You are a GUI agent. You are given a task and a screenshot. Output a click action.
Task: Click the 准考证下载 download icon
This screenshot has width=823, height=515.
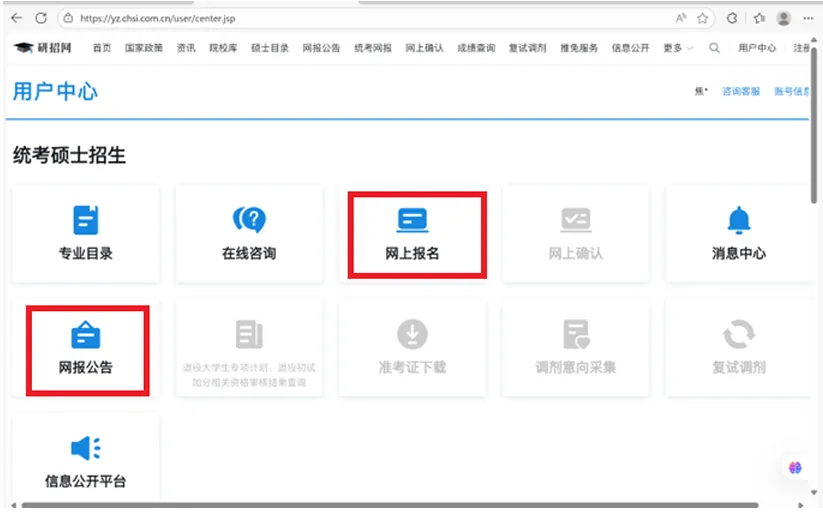click(x=412, y=334)
